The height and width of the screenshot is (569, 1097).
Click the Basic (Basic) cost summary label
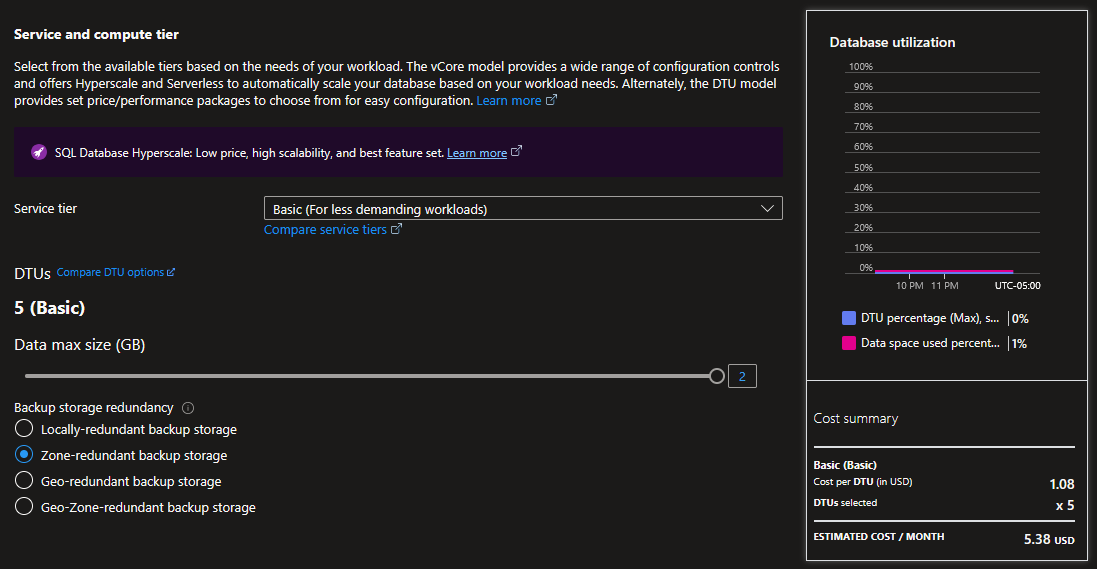844,465
